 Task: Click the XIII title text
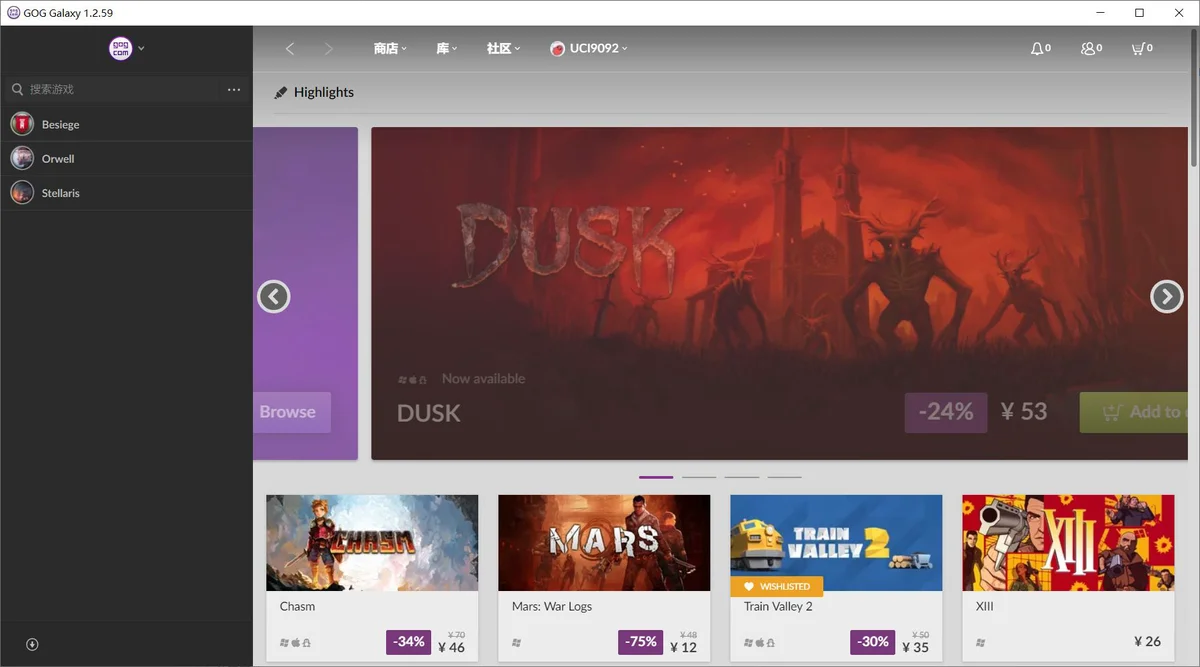[x=984, y=606]
